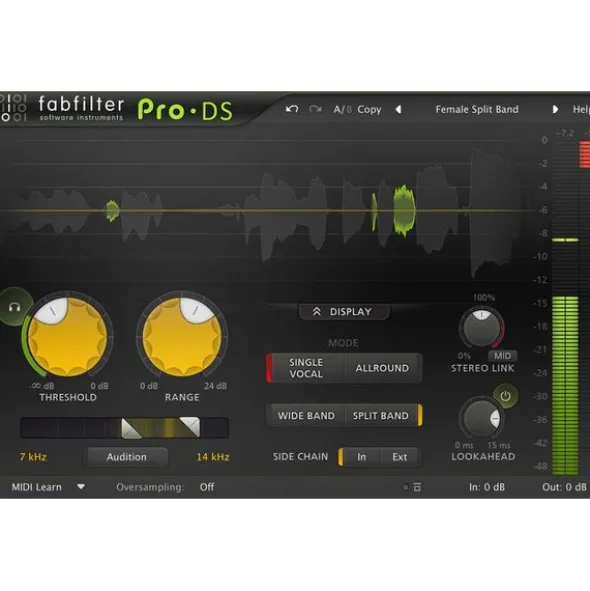Image resolution: width=590 pixels, height=591 pixels.
Task: Click the 7 kHz low frequency handle
Action: (x=130, y=429)
